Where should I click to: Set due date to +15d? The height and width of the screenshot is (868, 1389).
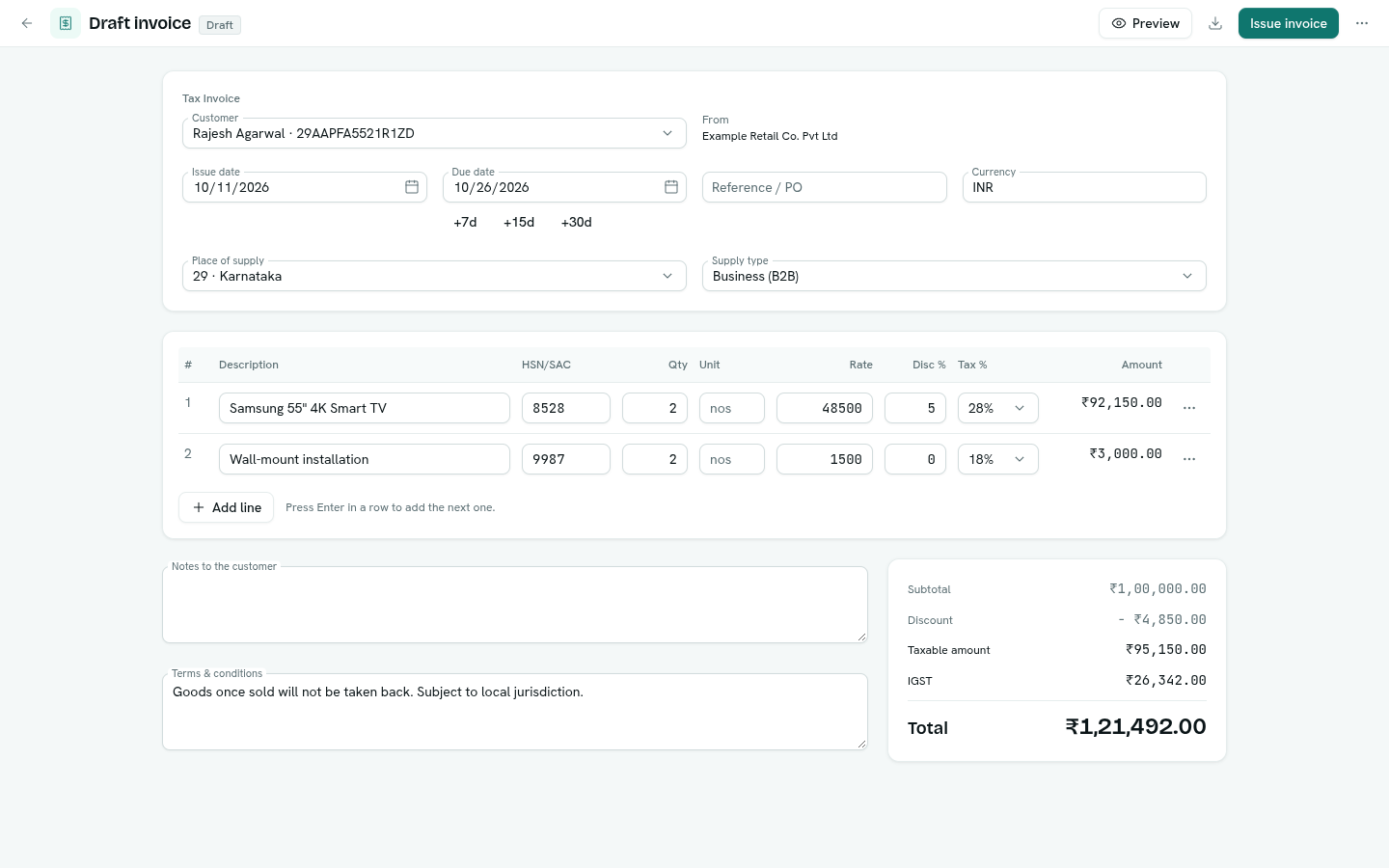pos(519,222)
